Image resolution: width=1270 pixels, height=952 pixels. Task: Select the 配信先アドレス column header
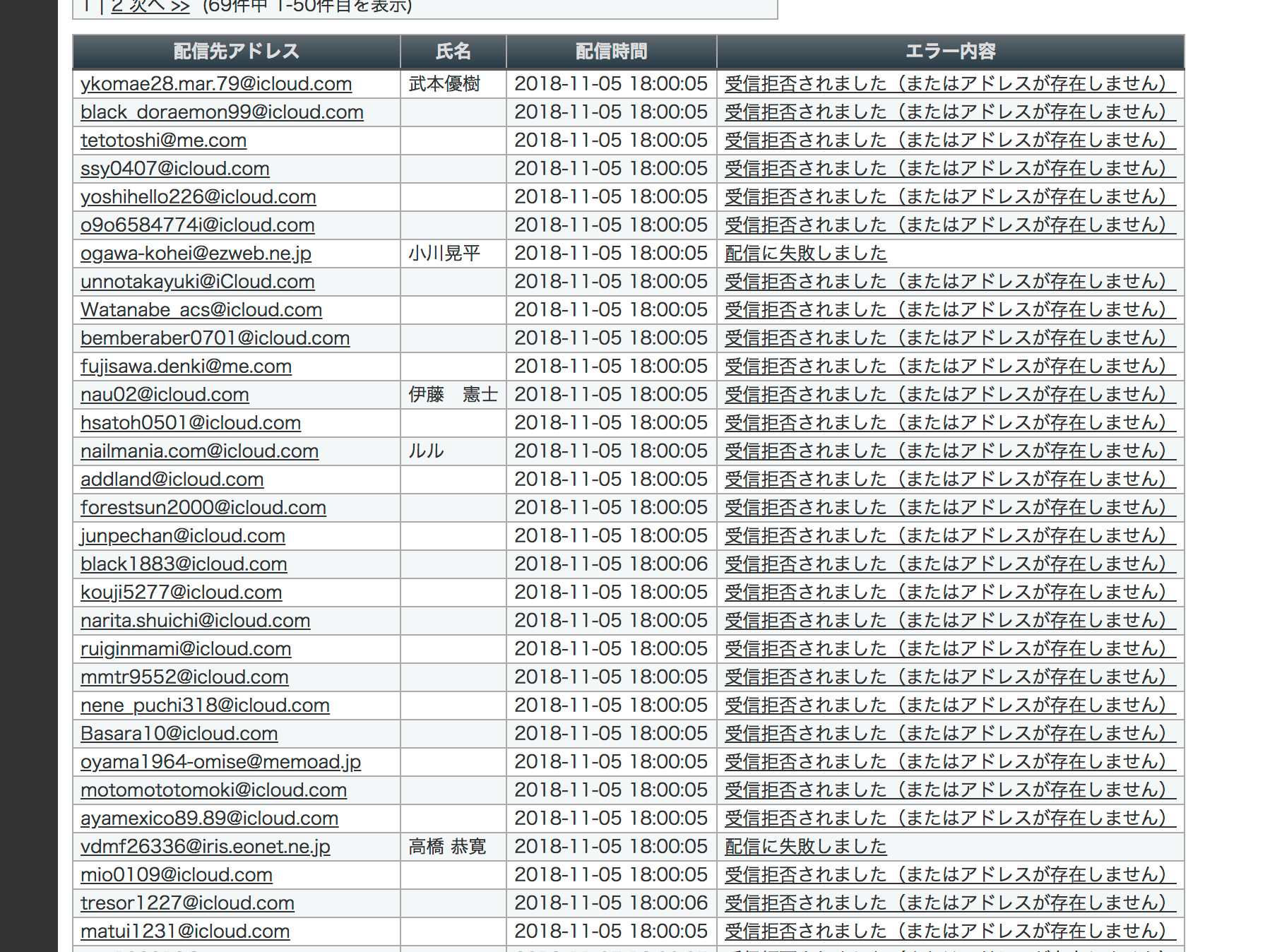point(236,52)
